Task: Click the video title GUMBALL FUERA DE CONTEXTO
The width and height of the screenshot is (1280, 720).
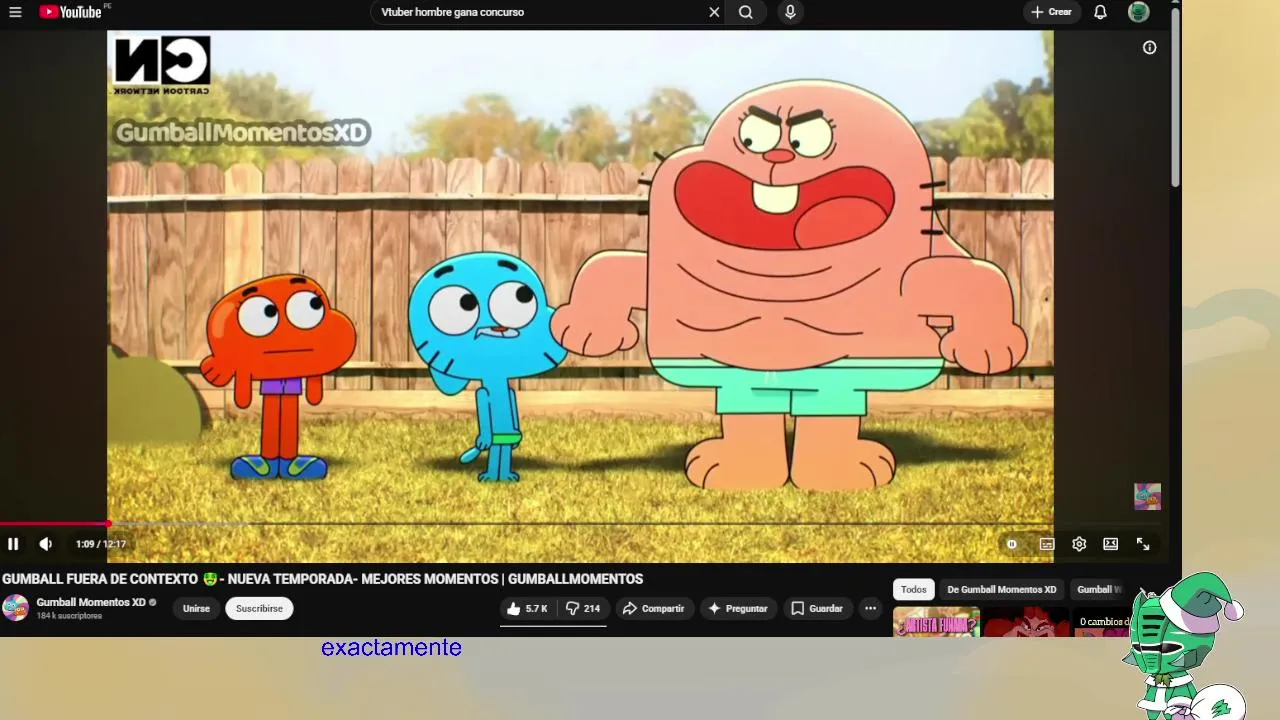Action: [x=322, y=579]
